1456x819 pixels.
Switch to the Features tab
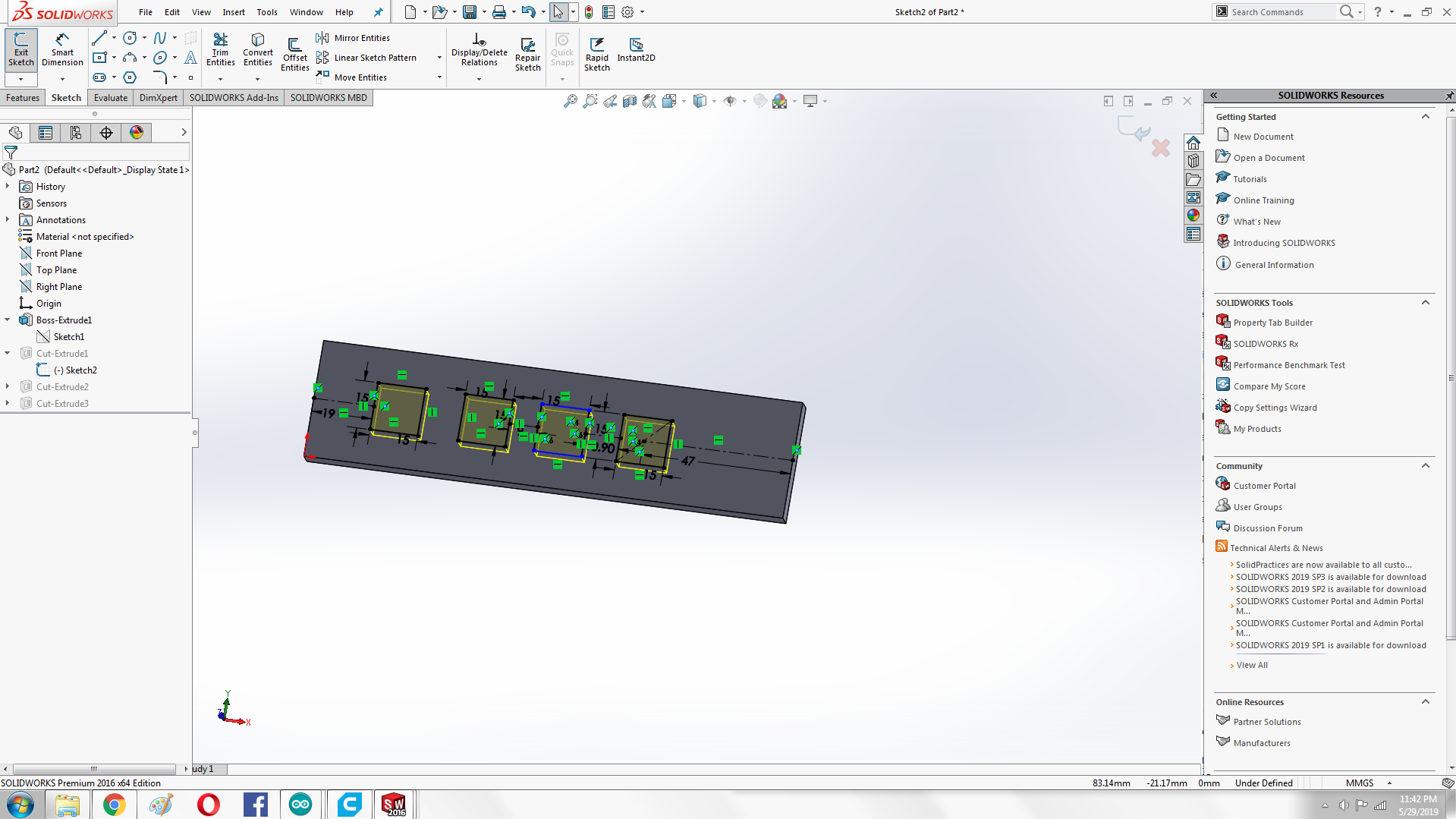pos(23,98)
